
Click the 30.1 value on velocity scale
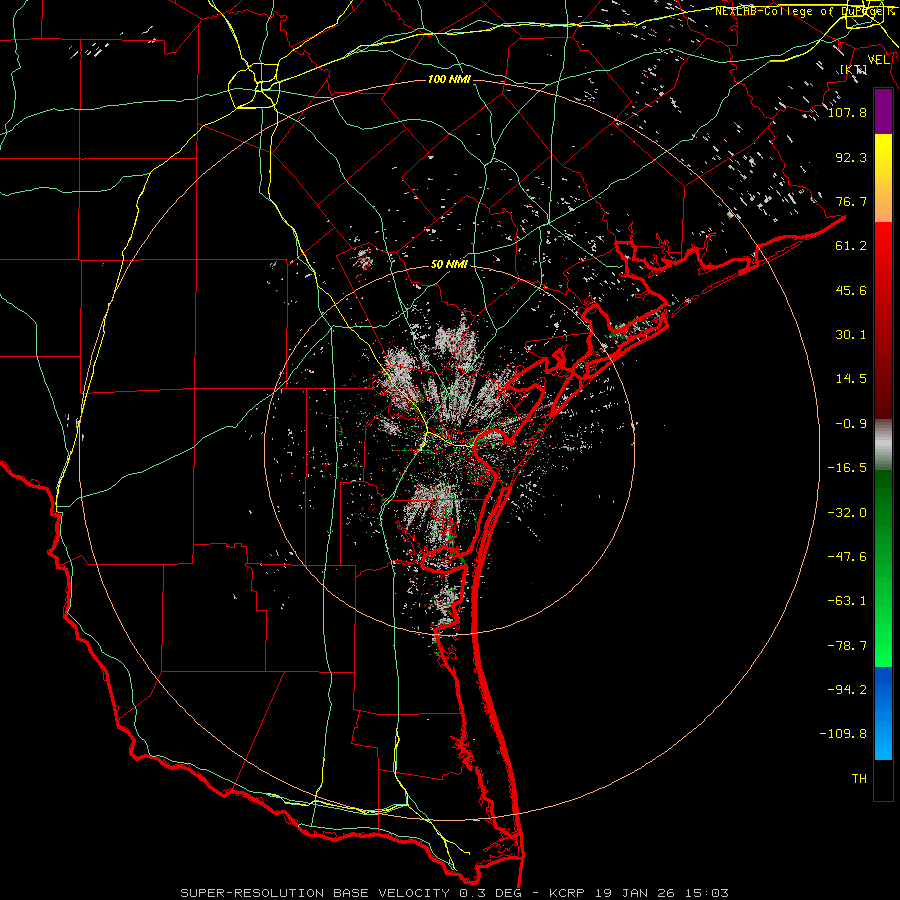(851, 335)
